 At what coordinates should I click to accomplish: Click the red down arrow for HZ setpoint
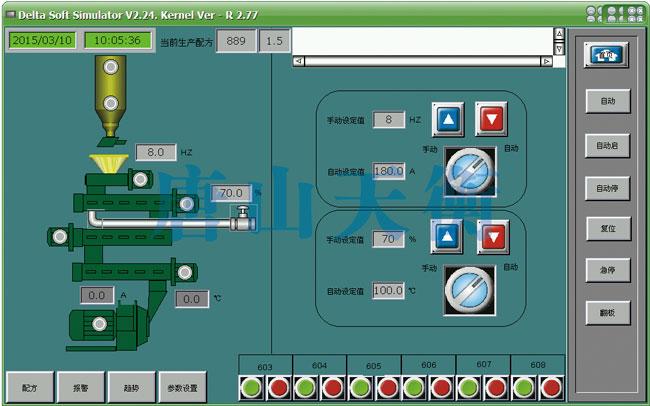point(491,120)
